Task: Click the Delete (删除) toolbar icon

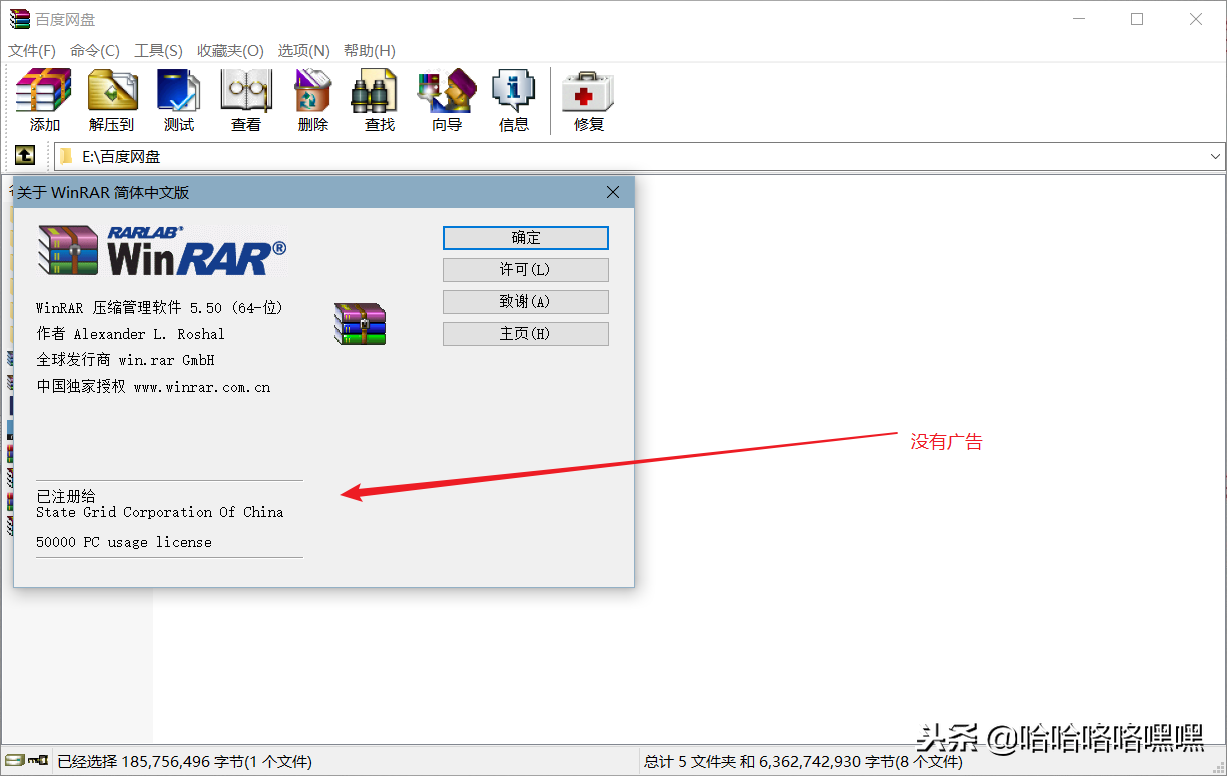Action: point(312,100)
